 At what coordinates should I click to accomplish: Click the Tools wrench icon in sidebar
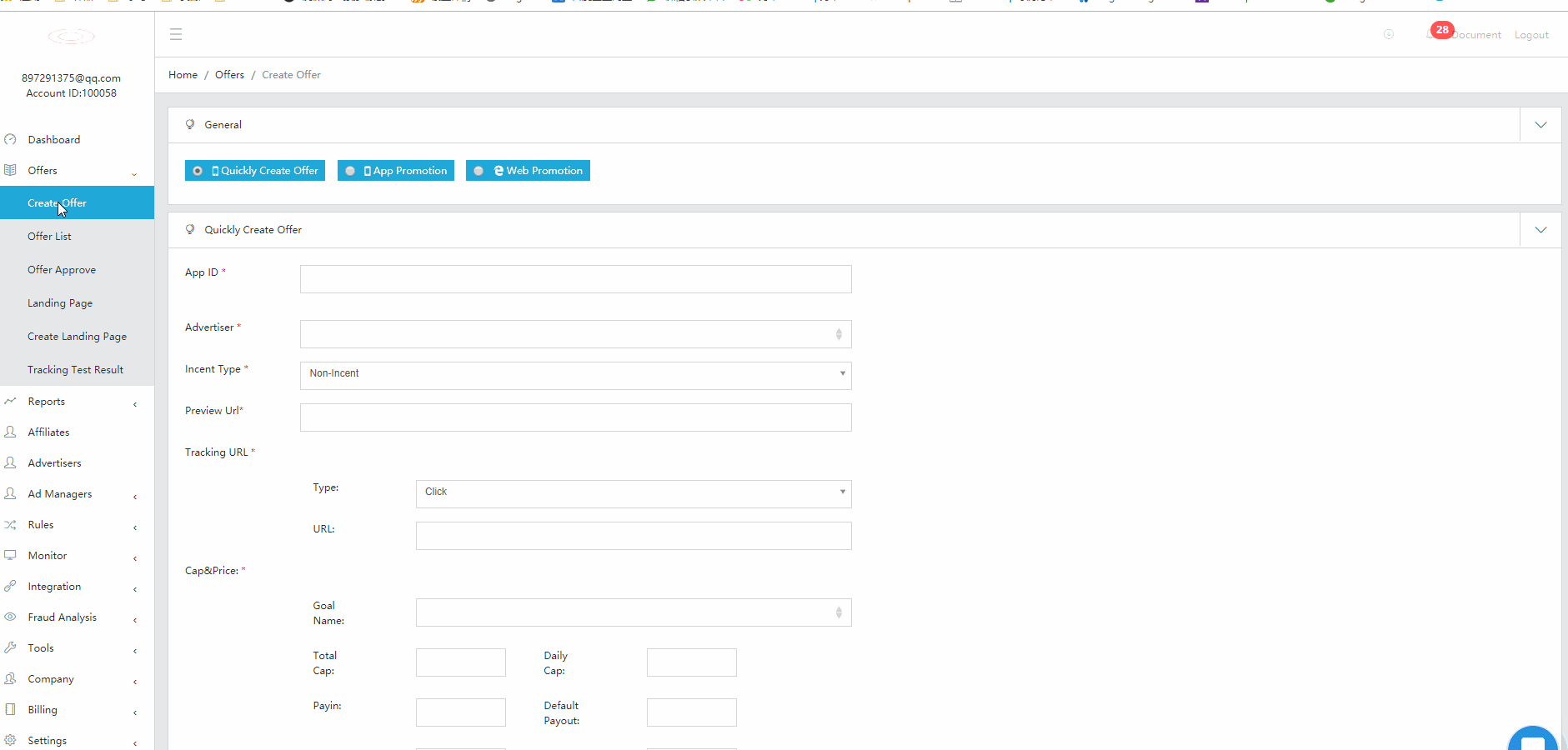pos(10,647)
